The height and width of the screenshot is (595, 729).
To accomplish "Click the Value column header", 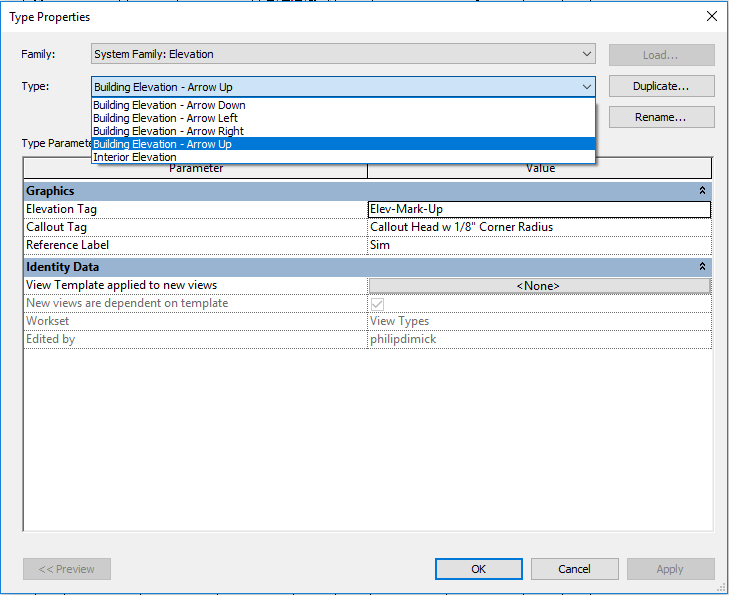I will point(539,168).
